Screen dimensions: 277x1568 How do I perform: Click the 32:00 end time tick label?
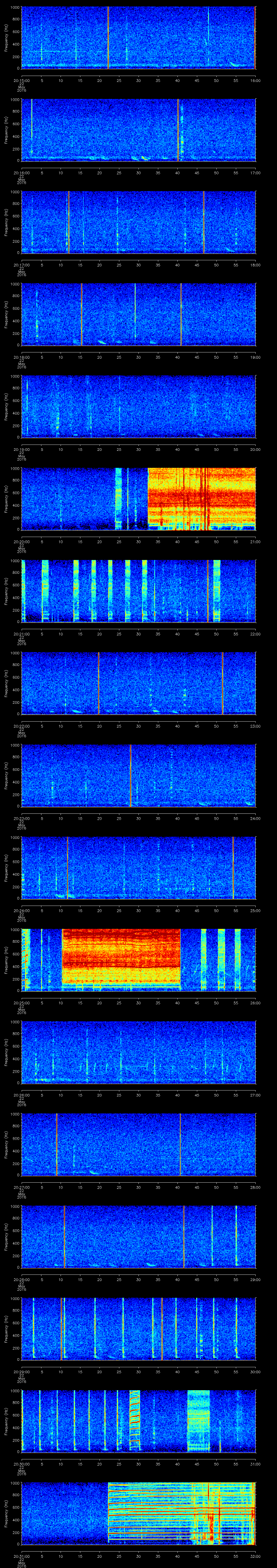(x=255, y=1556)
